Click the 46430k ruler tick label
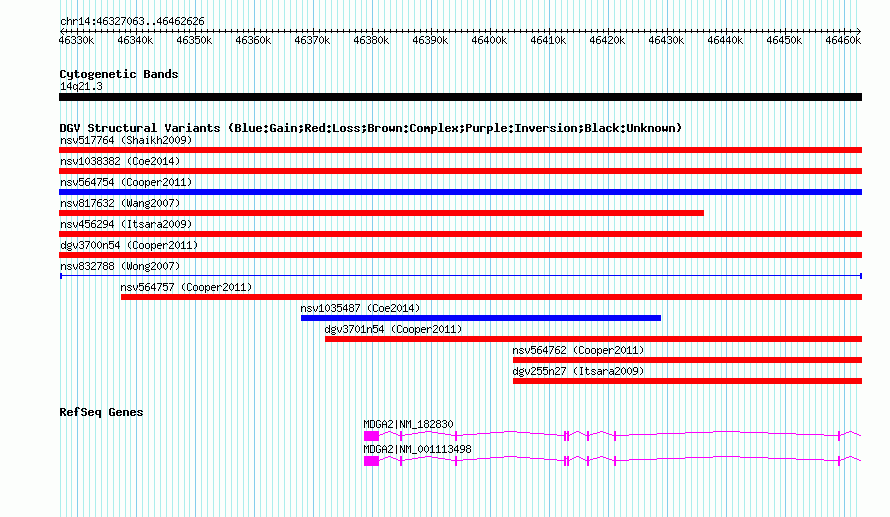 666,40
